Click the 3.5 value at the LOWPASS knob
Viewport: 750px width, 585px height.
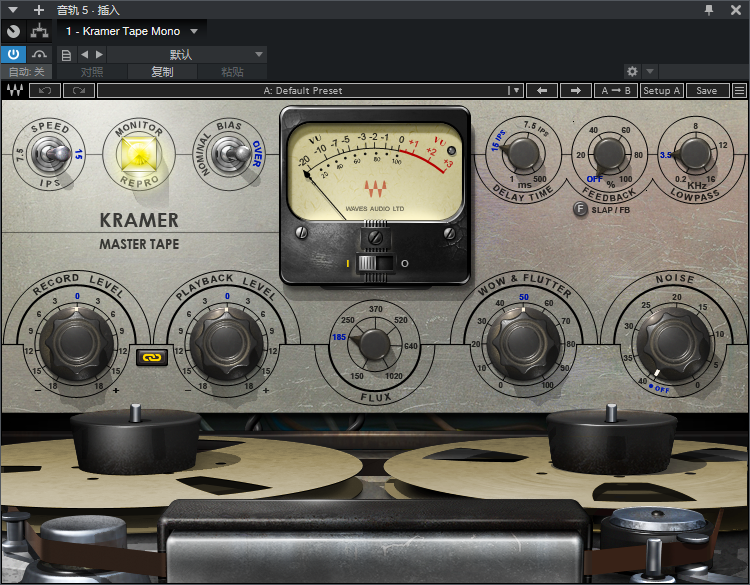665,155
